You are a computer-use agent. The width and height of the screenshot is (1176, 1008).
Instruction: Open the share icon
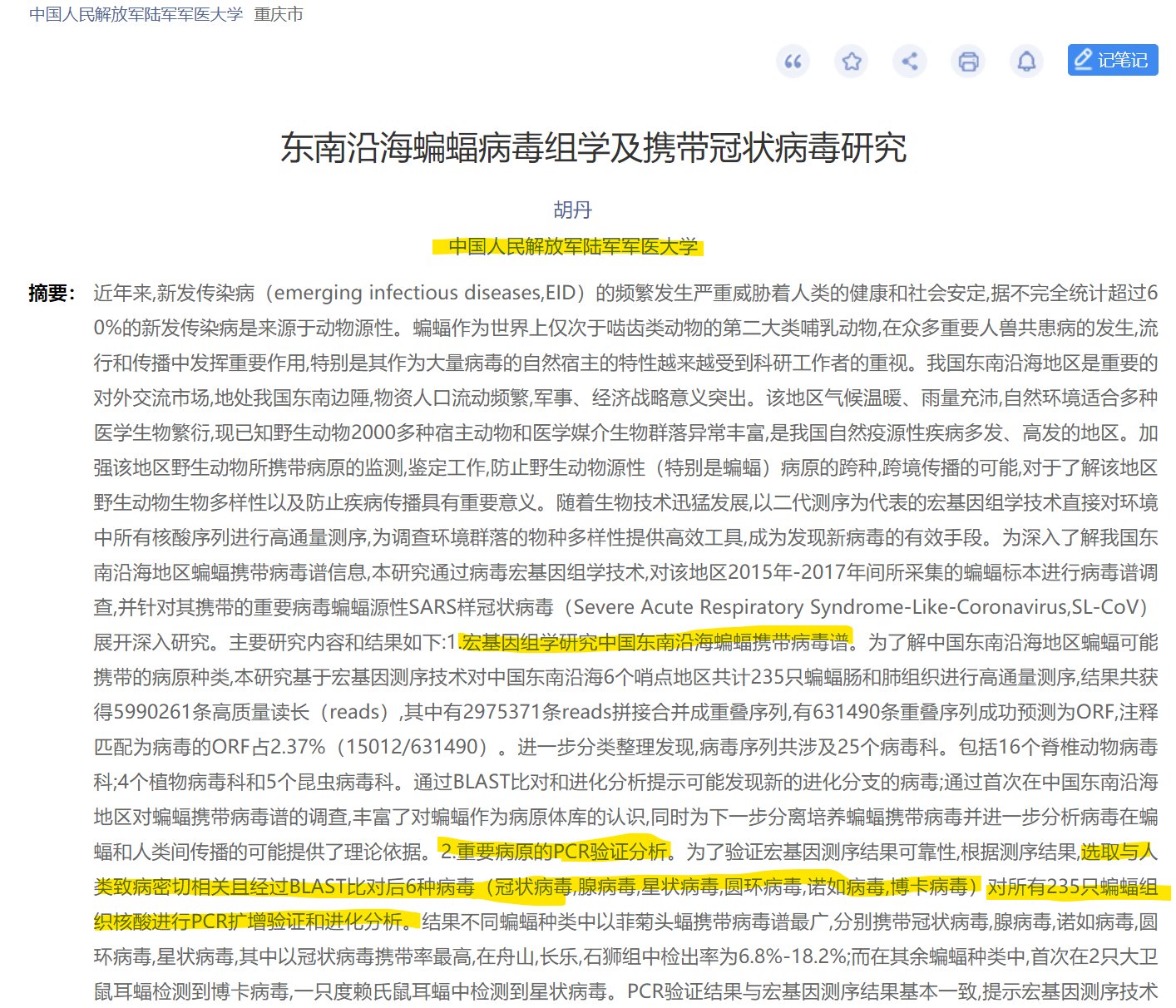[x=910, y=61]
